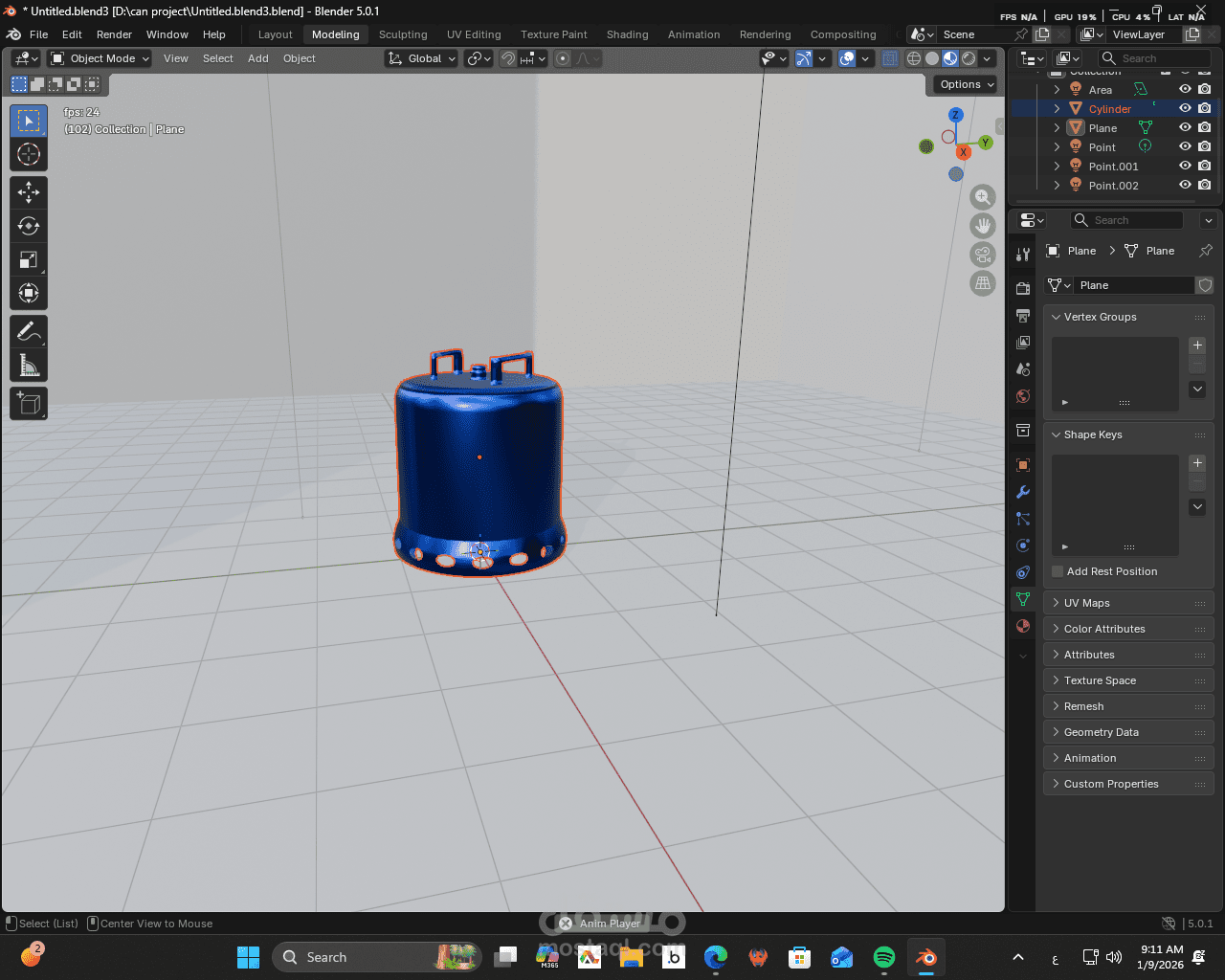Switch to wireframe viewport shading
The image size is (1225, 980).
[914, 58]
